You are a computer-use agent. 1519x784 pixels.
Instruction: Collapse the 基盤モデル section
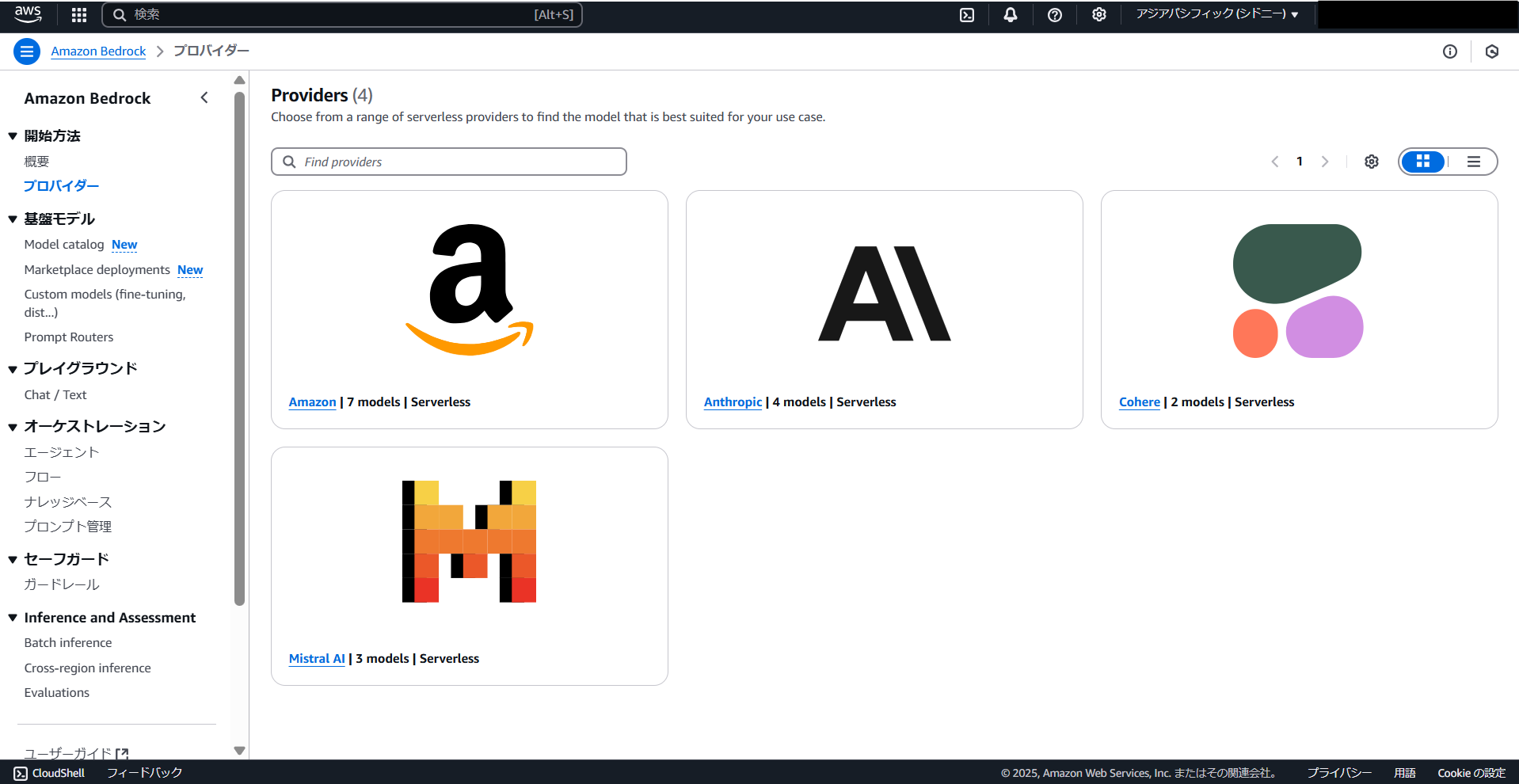coord(13,219)
